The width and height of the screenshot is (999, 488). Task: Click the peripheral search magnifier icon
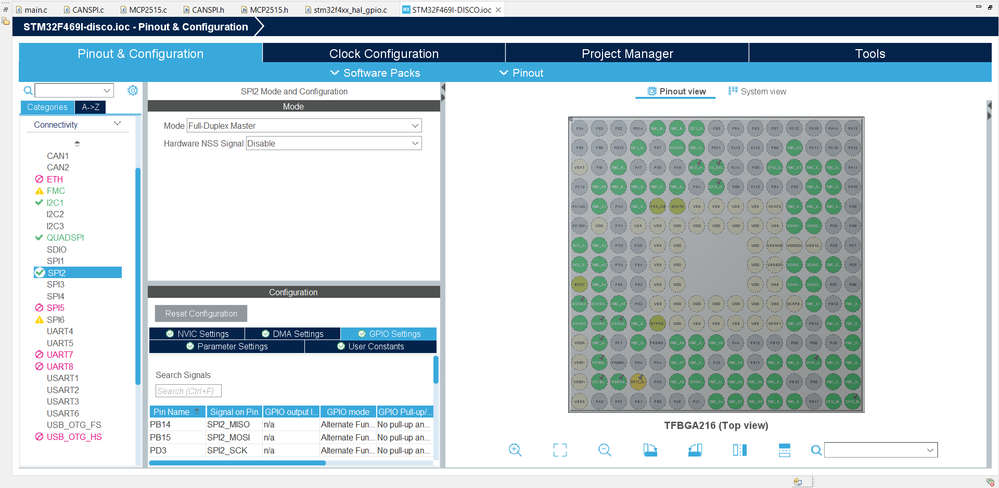pyautogui.click(x=28, y=90)
